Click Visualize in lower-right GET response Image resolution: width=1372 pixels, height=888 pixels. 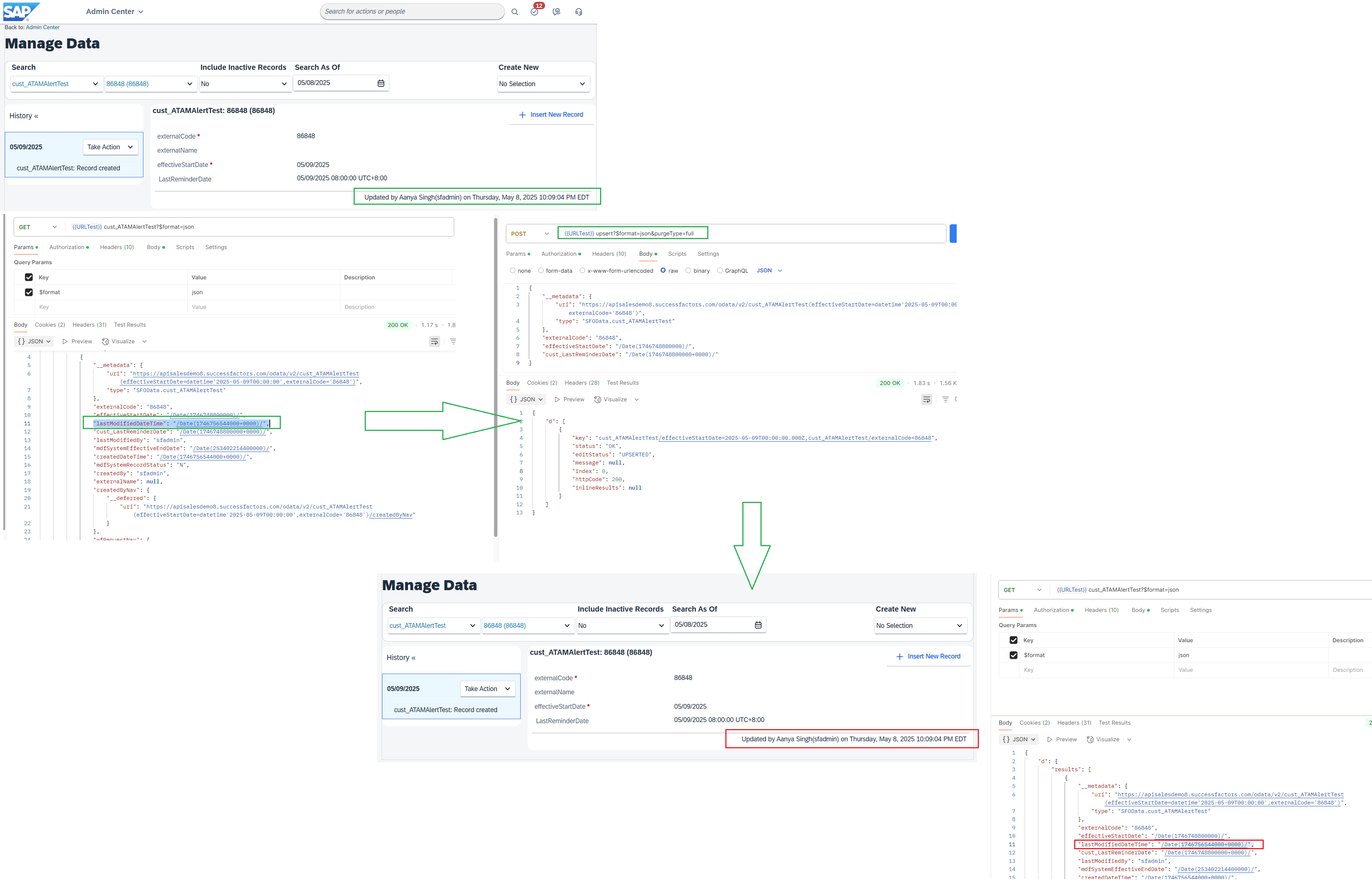click(x=1103, y=740)
